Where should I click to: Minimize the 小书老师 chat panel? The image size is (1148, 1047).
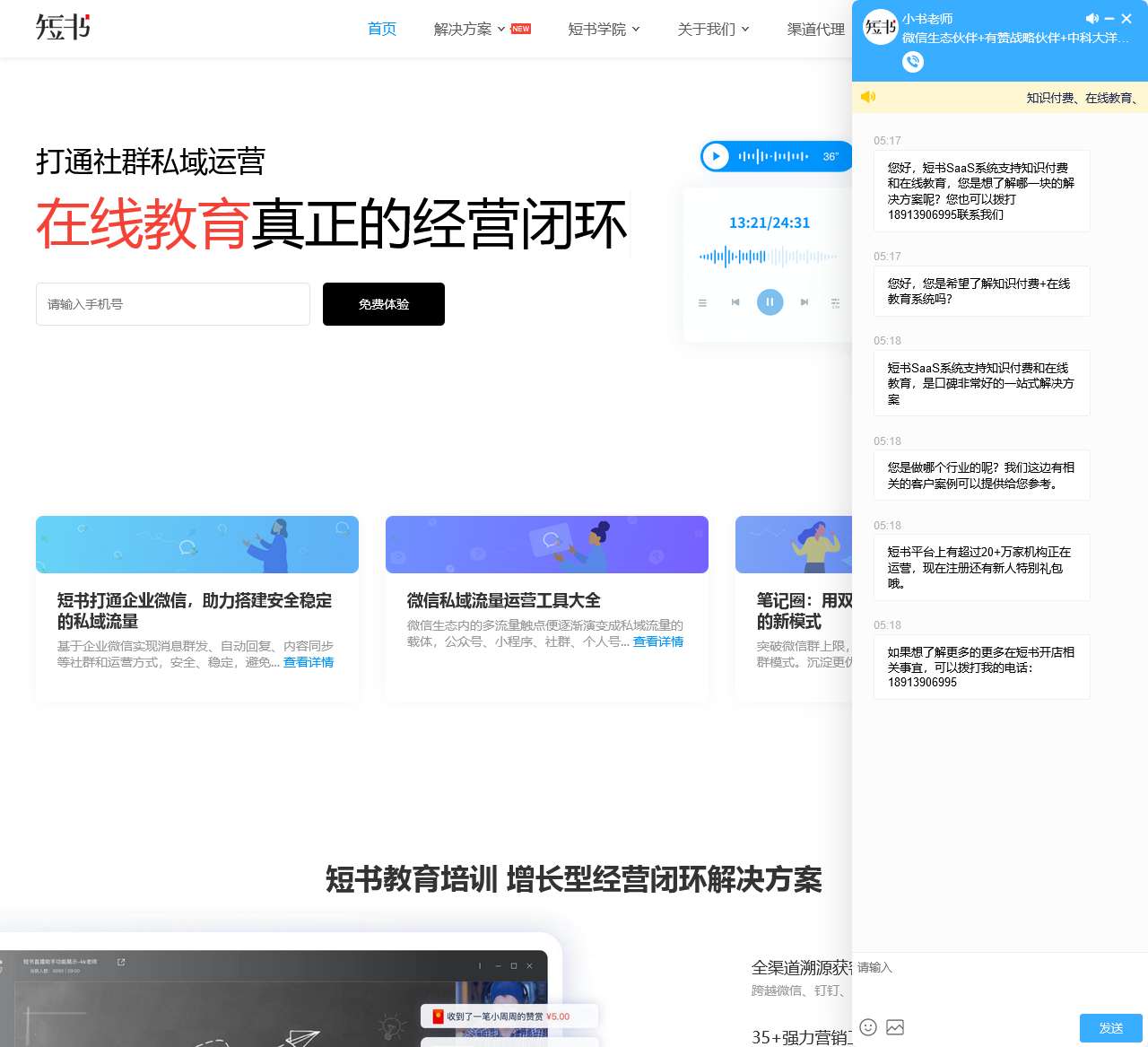point(1109,19)
